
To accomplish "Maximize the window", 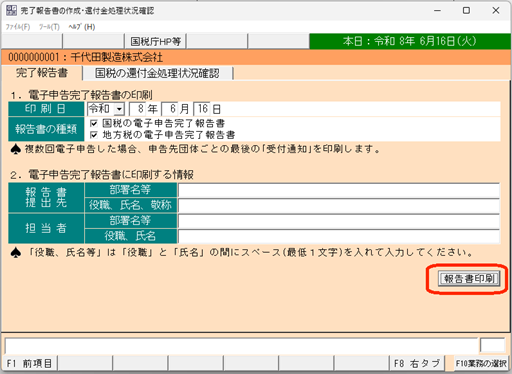I will coord(466,11).
